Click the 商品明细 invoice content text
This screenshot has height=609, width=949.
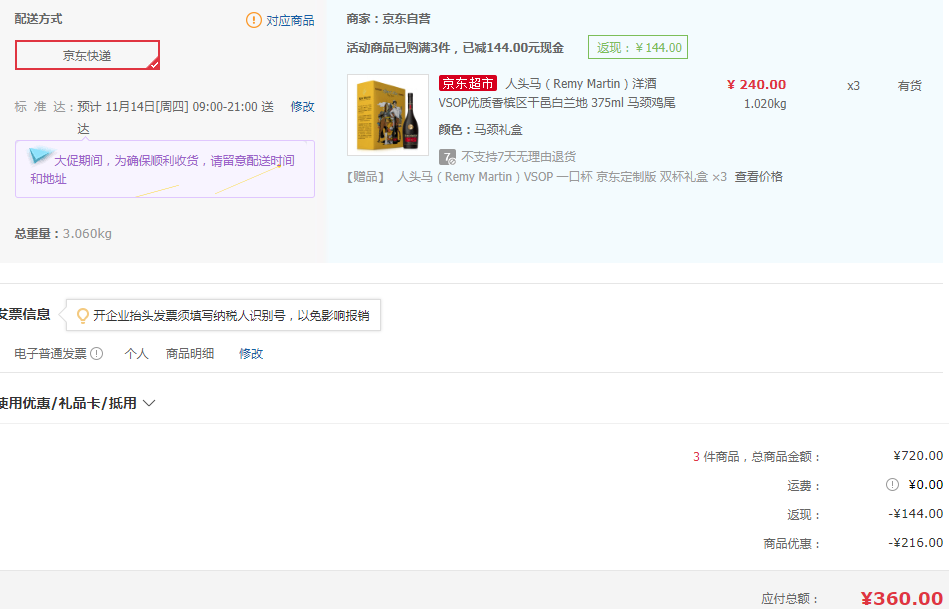pyautogui.click(x=190, y=354)
